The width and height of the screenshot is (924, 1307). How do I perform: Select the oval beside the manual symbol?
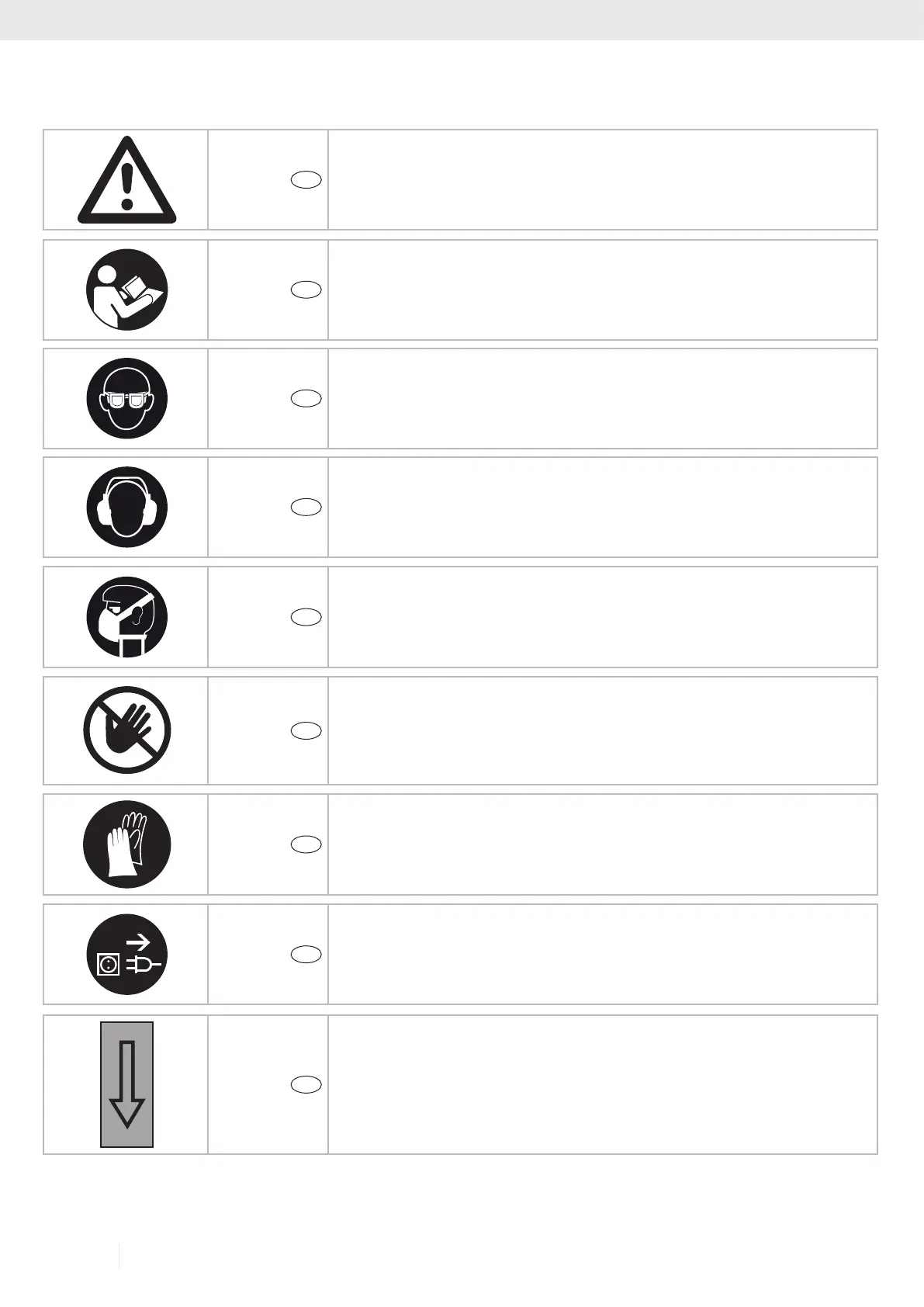(x=306, y=289)
